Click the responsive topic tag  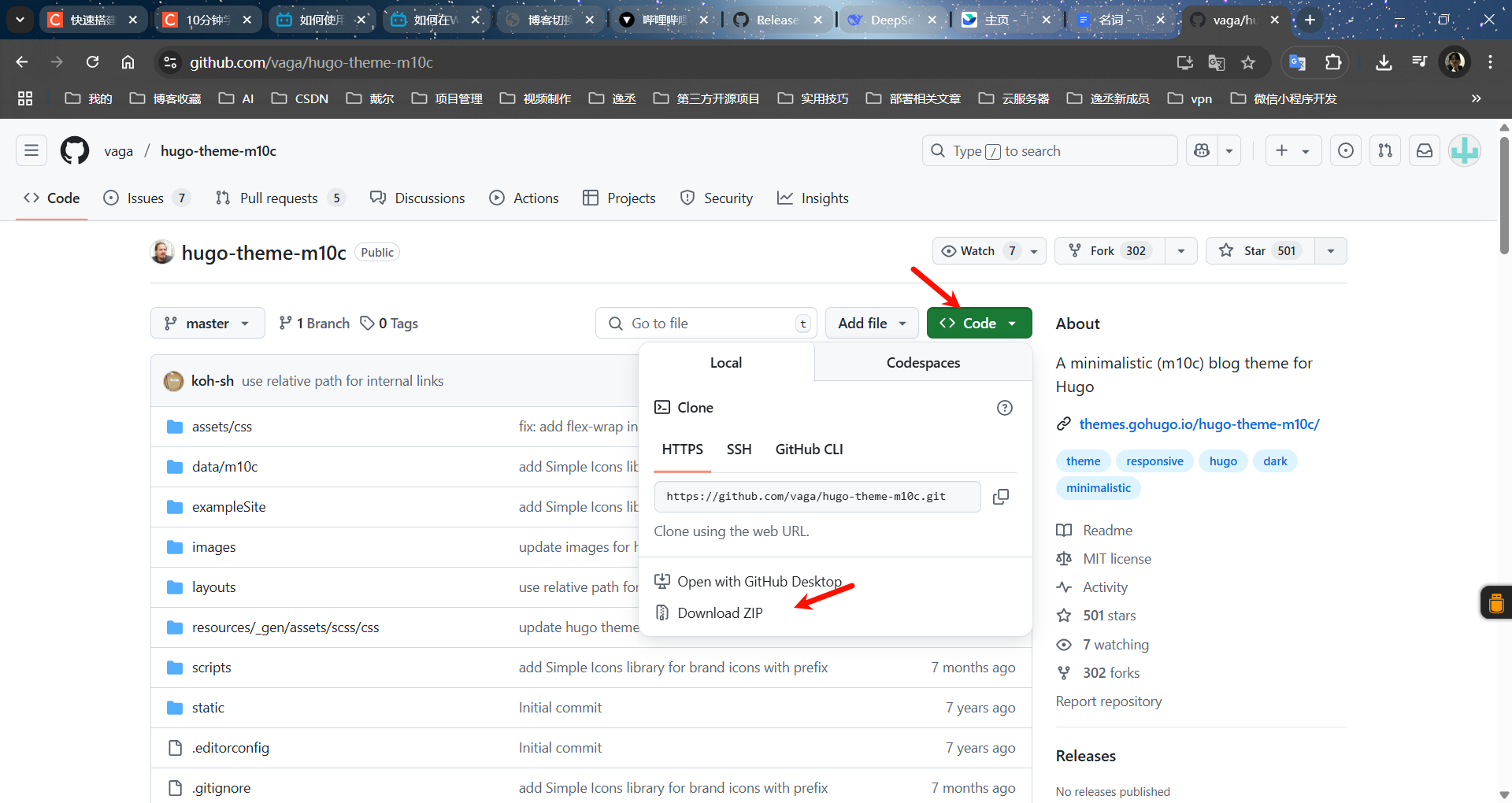[1154, 461]
